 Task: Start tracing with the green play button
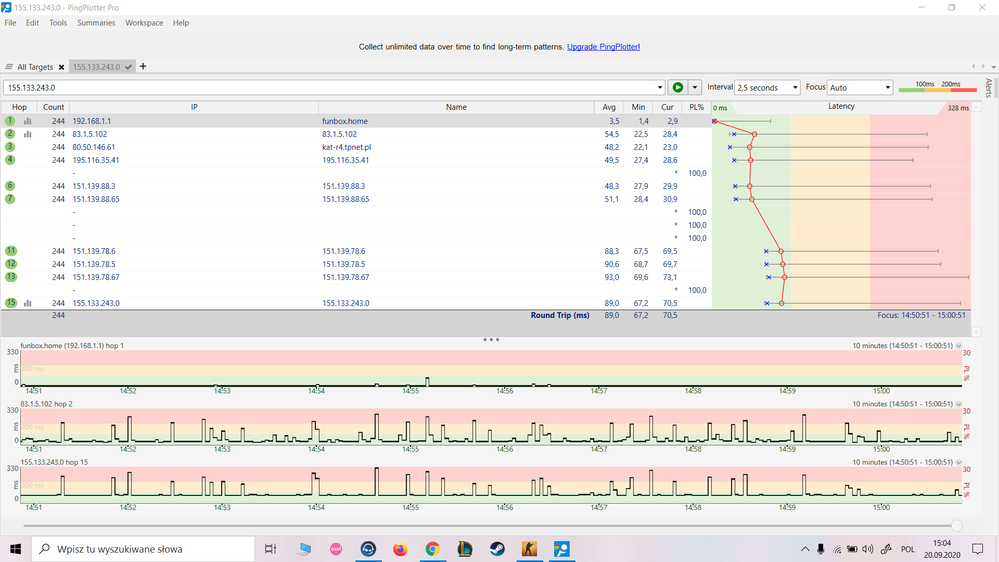[x=677, y=87]
